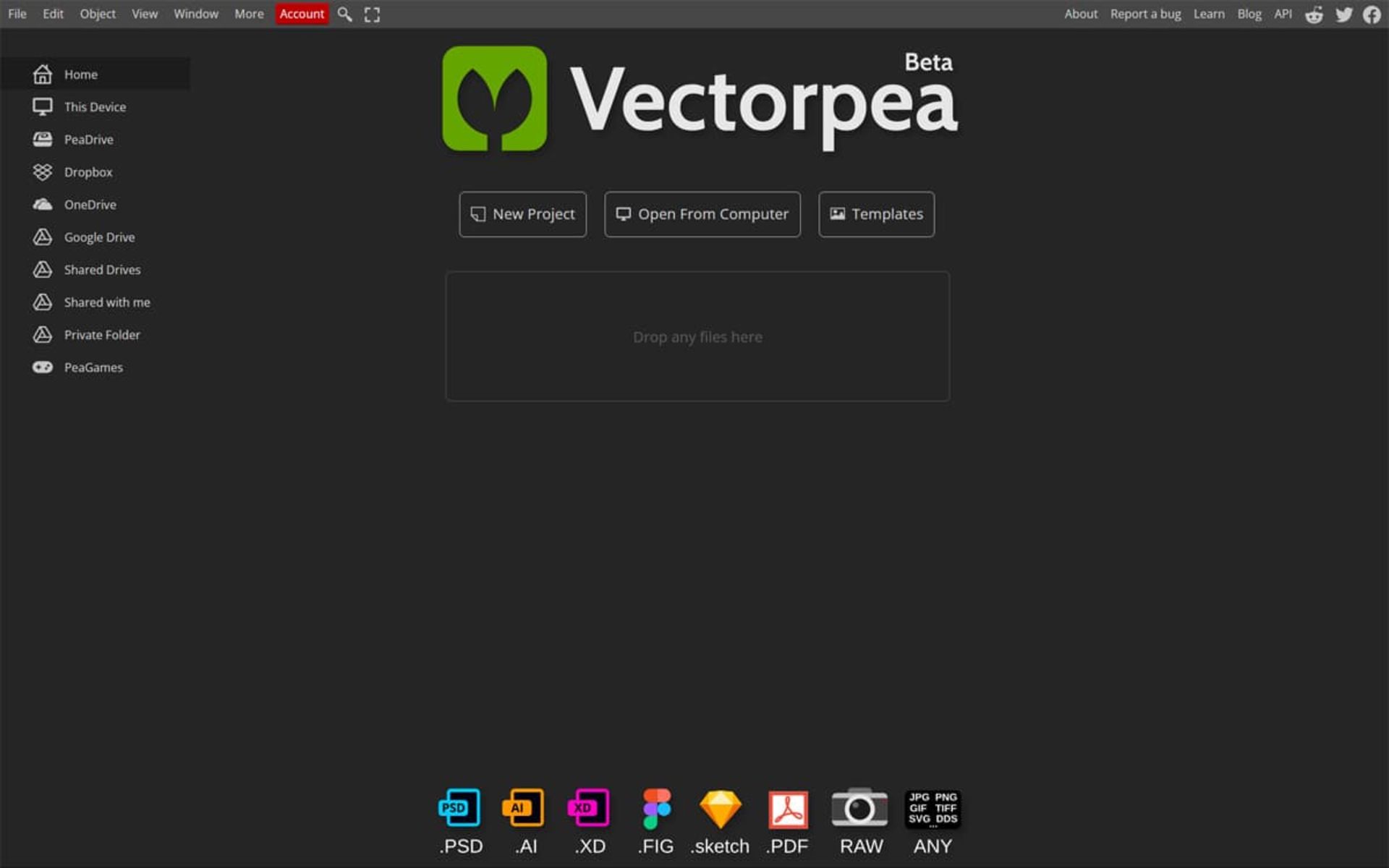
Task: Click the New Project button
Action: tap(523, 214)
